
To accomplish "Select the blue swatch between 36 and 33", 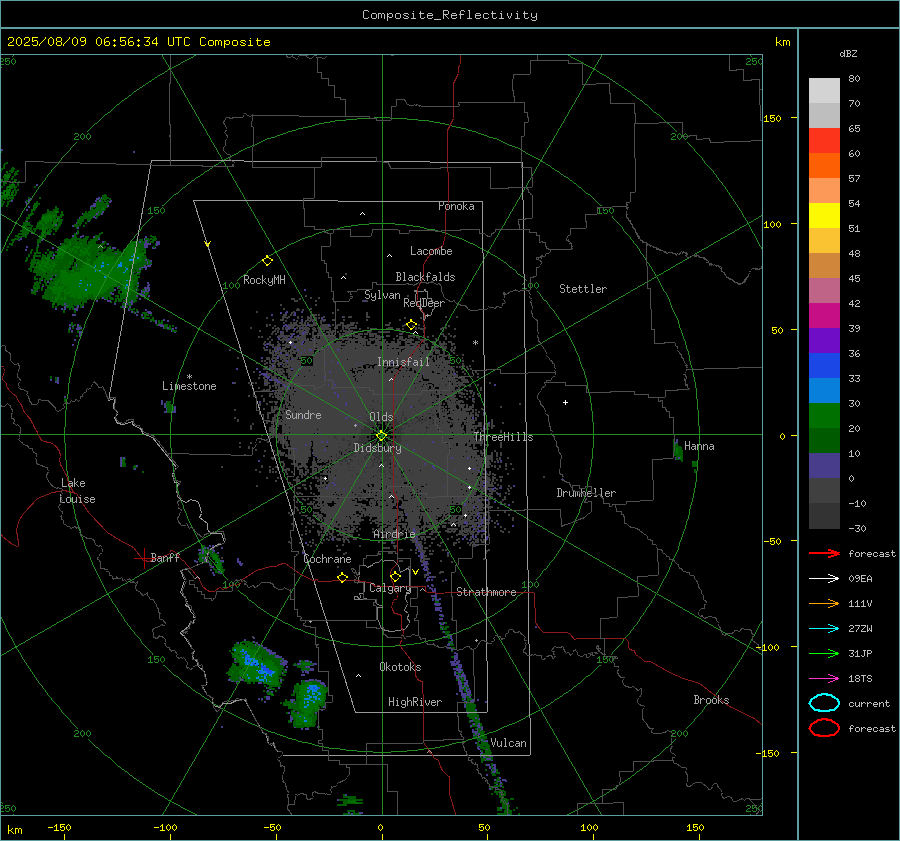I will [824, 366].
